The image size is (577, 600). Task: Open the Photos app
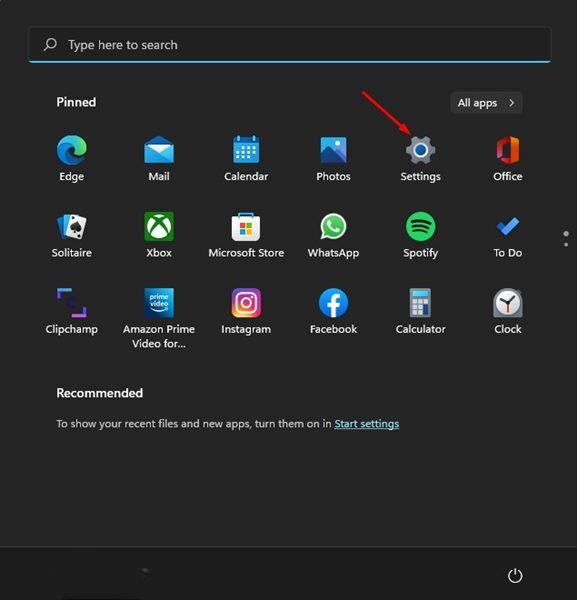[x=333, y=158]
